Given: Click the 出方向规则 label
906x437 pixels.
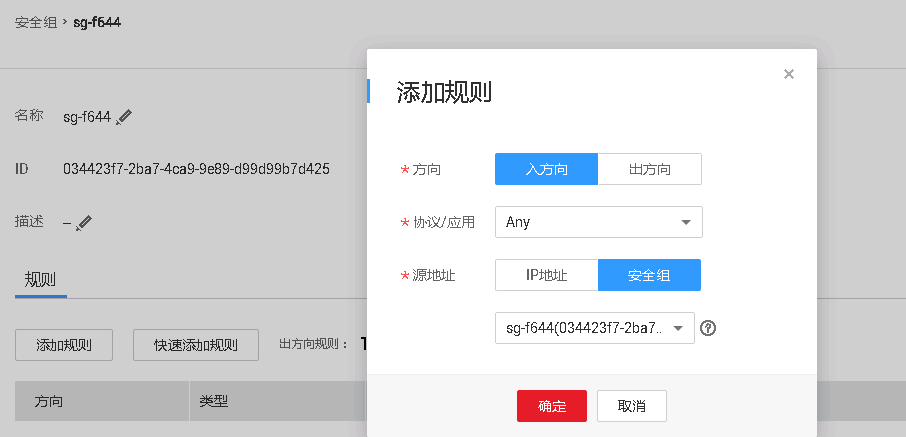Looking at the screenshot, I should [x=314, y=345].
